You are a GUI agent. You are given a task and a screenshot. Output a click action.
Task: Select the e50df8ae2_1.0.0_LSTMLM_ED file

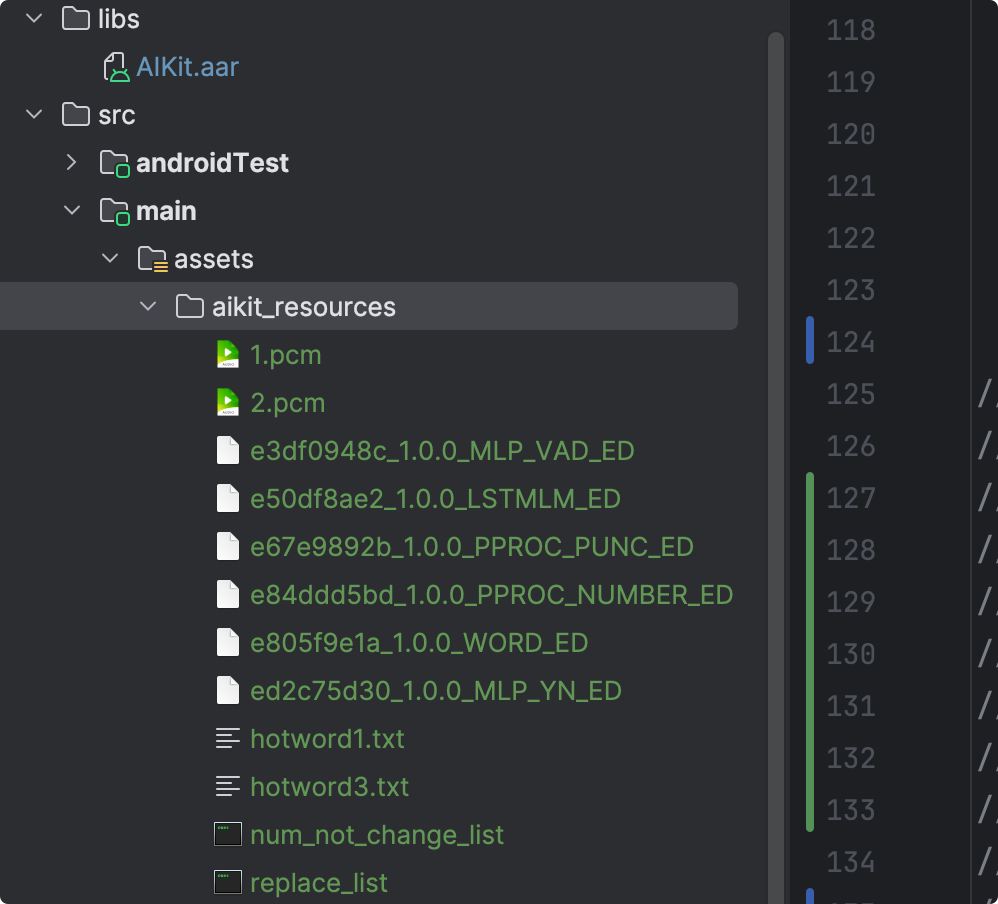tap(435, 498)
